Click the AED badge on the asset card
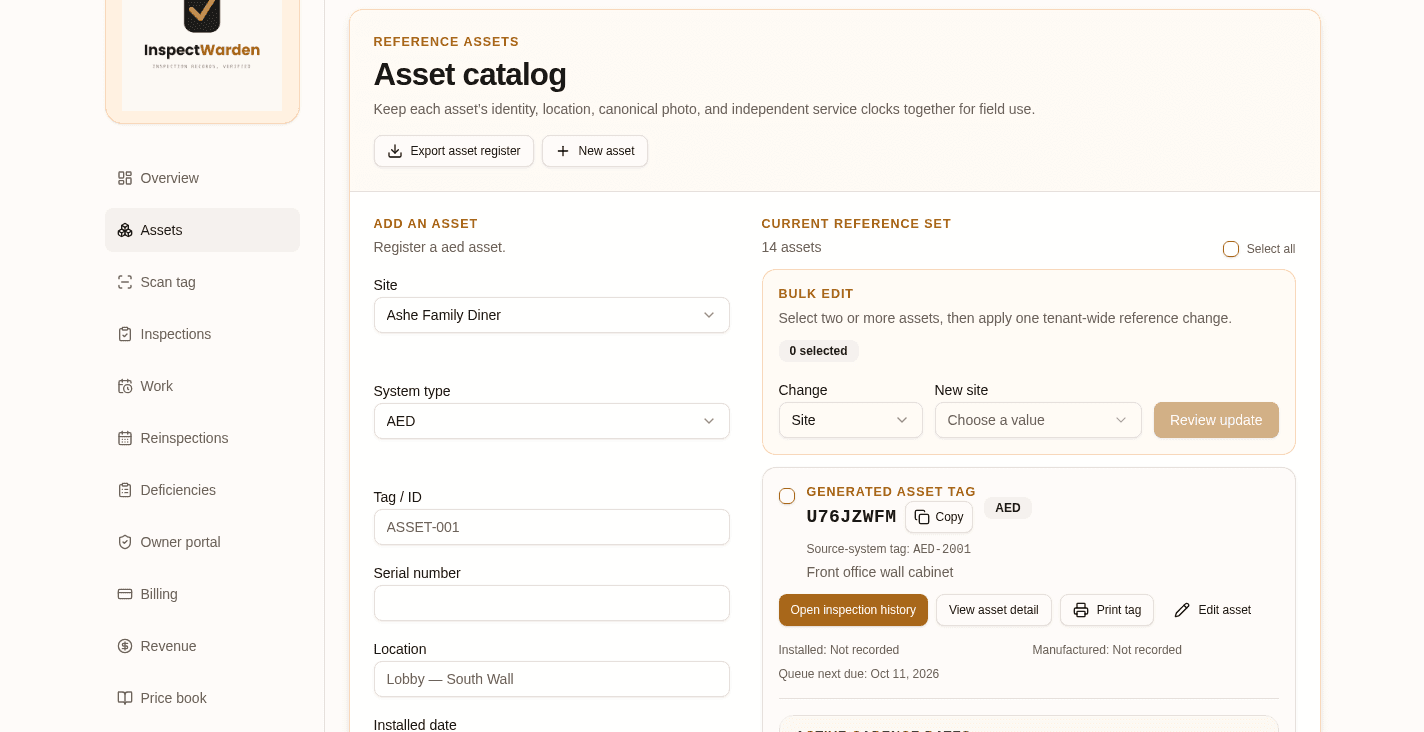The width and height of the screenshot is (1424, 732). [1008, 508]
